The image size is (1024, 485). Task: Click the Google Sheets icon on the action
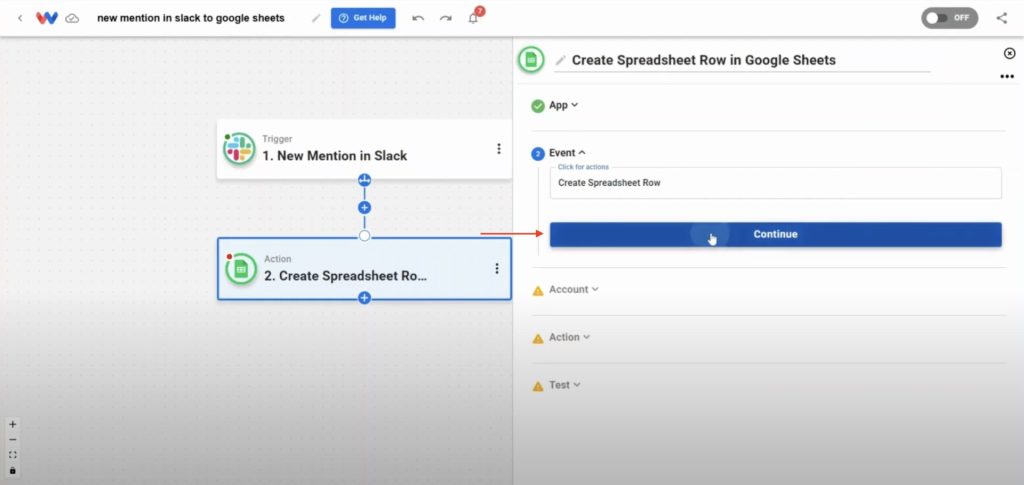coord(241,268)
